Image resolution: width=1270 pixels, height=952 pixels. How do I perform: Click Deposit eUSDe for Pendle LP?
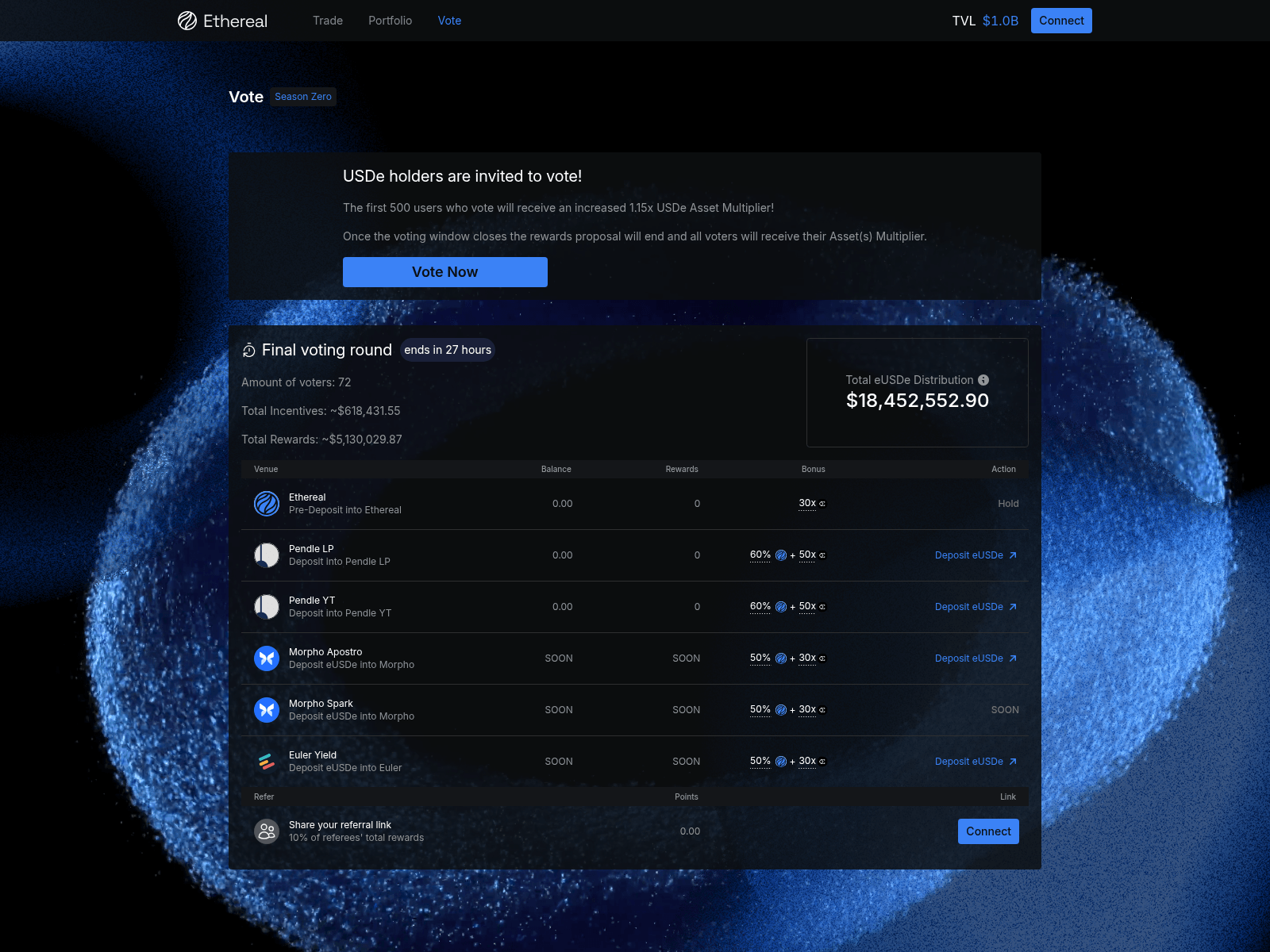(970, 555)
